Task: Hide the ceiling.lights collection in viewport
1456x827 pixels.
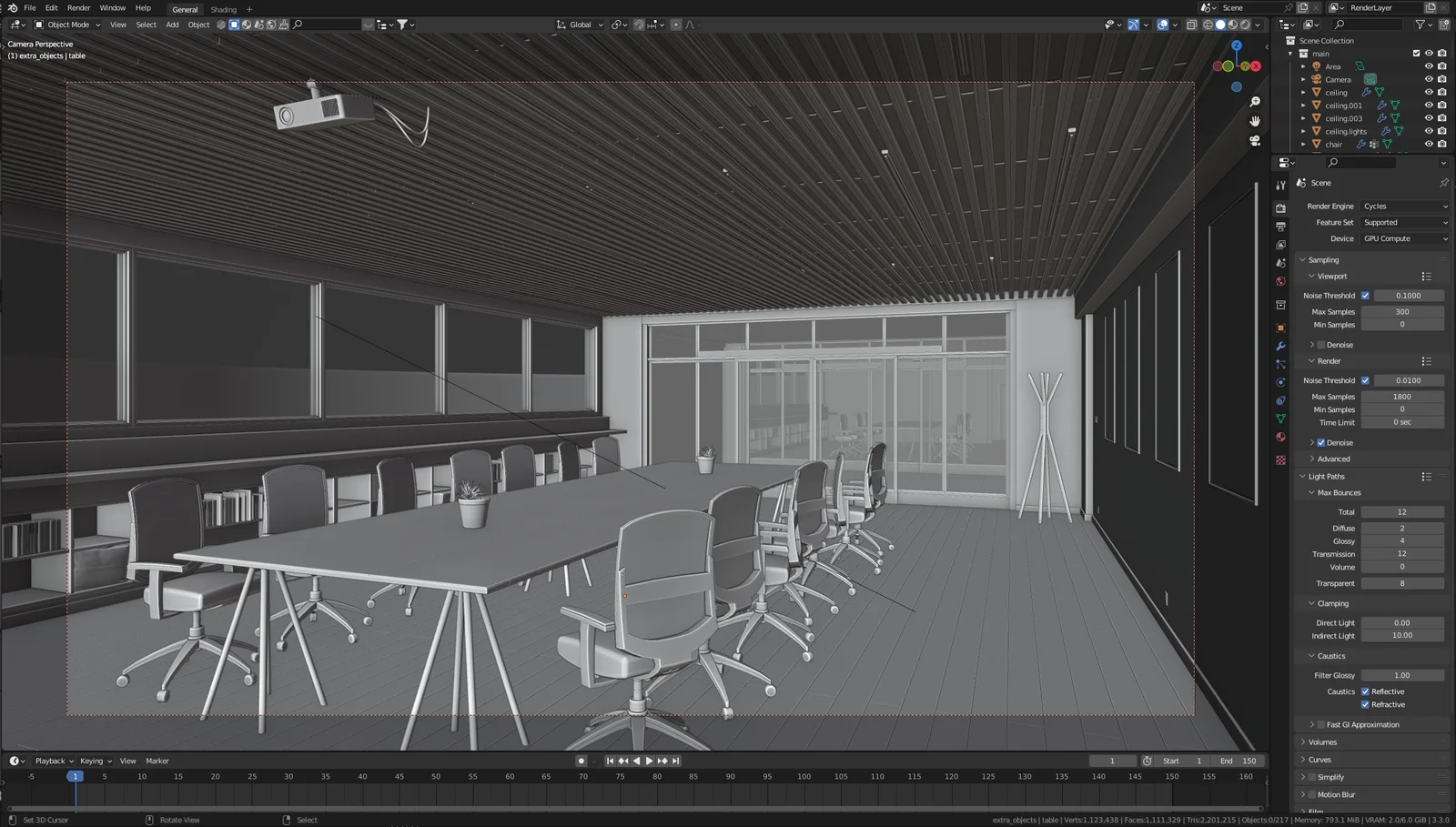Action: coord(1429,131)
